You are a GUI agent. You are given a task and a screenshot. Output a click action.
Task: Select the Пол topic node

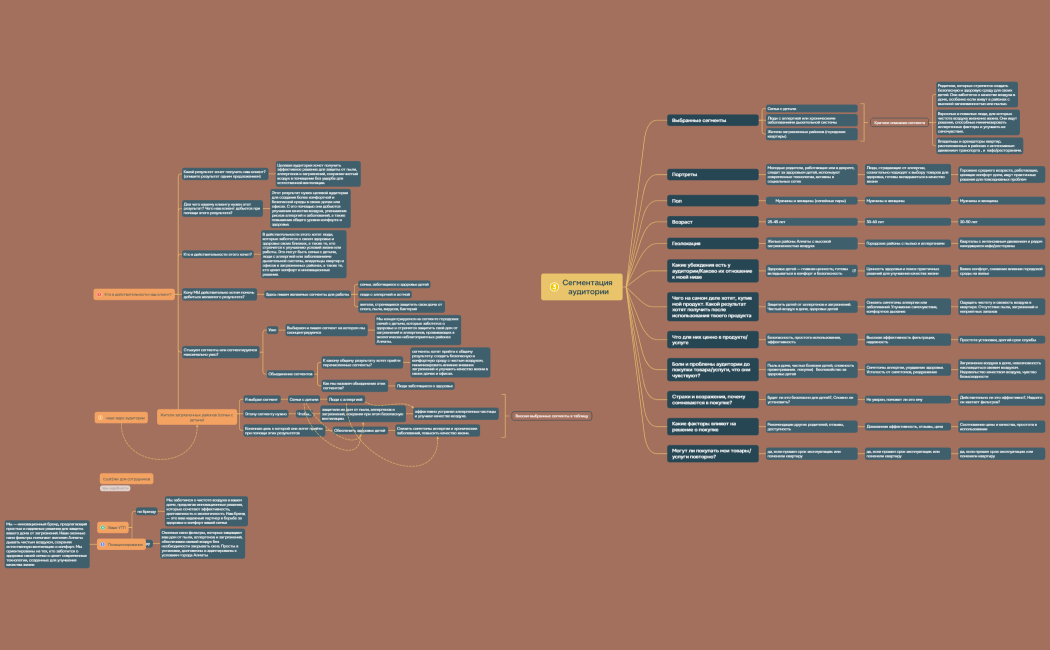[714, 200]
